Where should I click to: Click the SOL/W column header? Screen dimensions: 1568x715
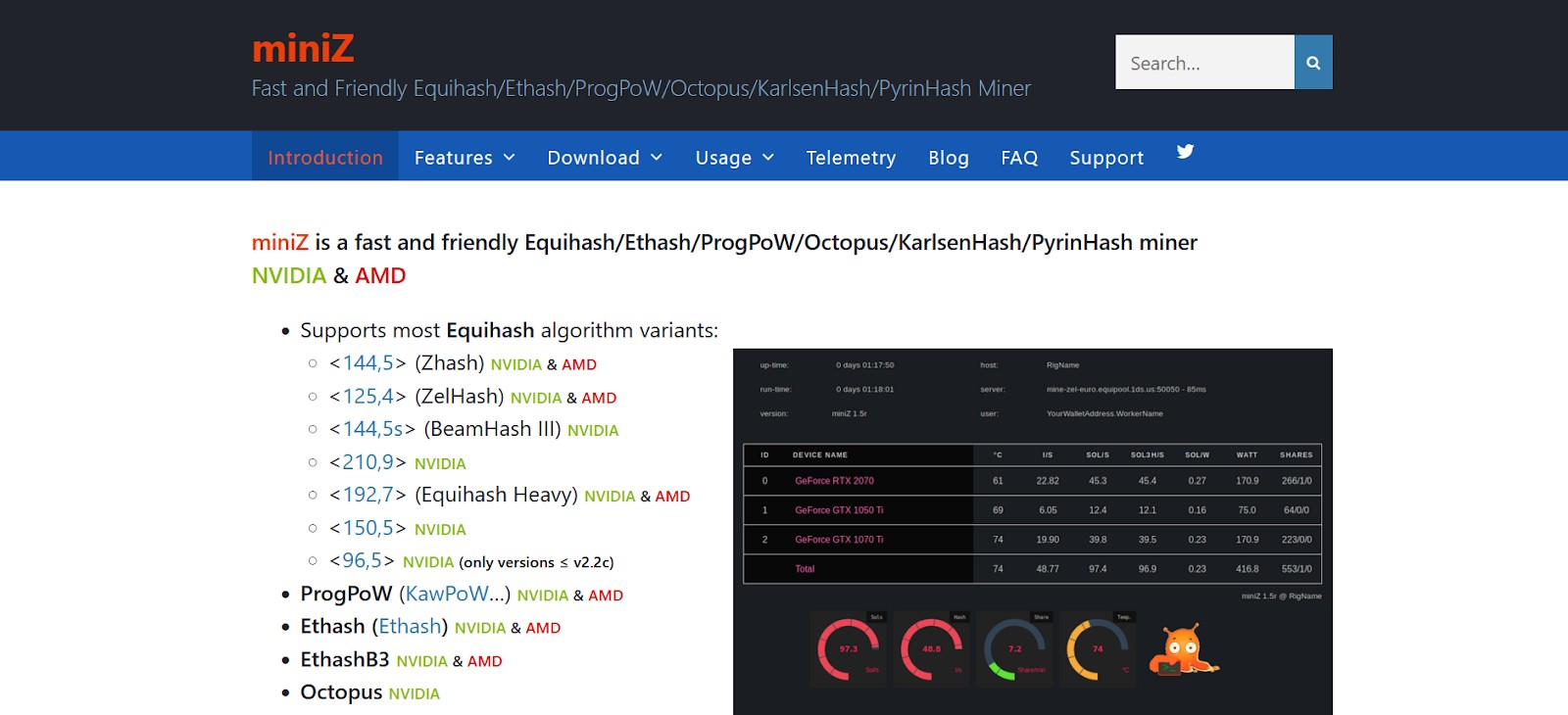1197,455
